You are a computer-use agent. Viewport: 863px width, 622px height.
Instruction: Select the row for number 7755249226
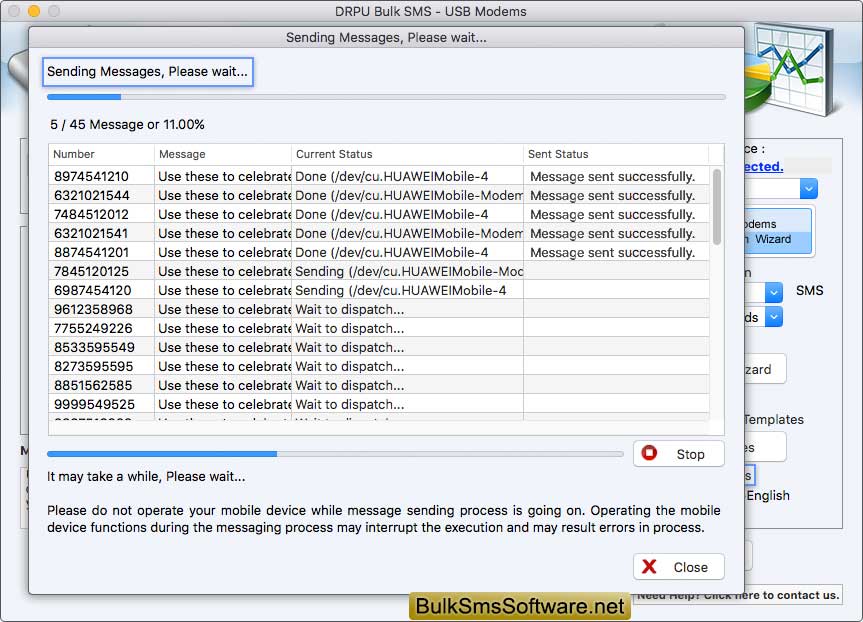point(379,328)
